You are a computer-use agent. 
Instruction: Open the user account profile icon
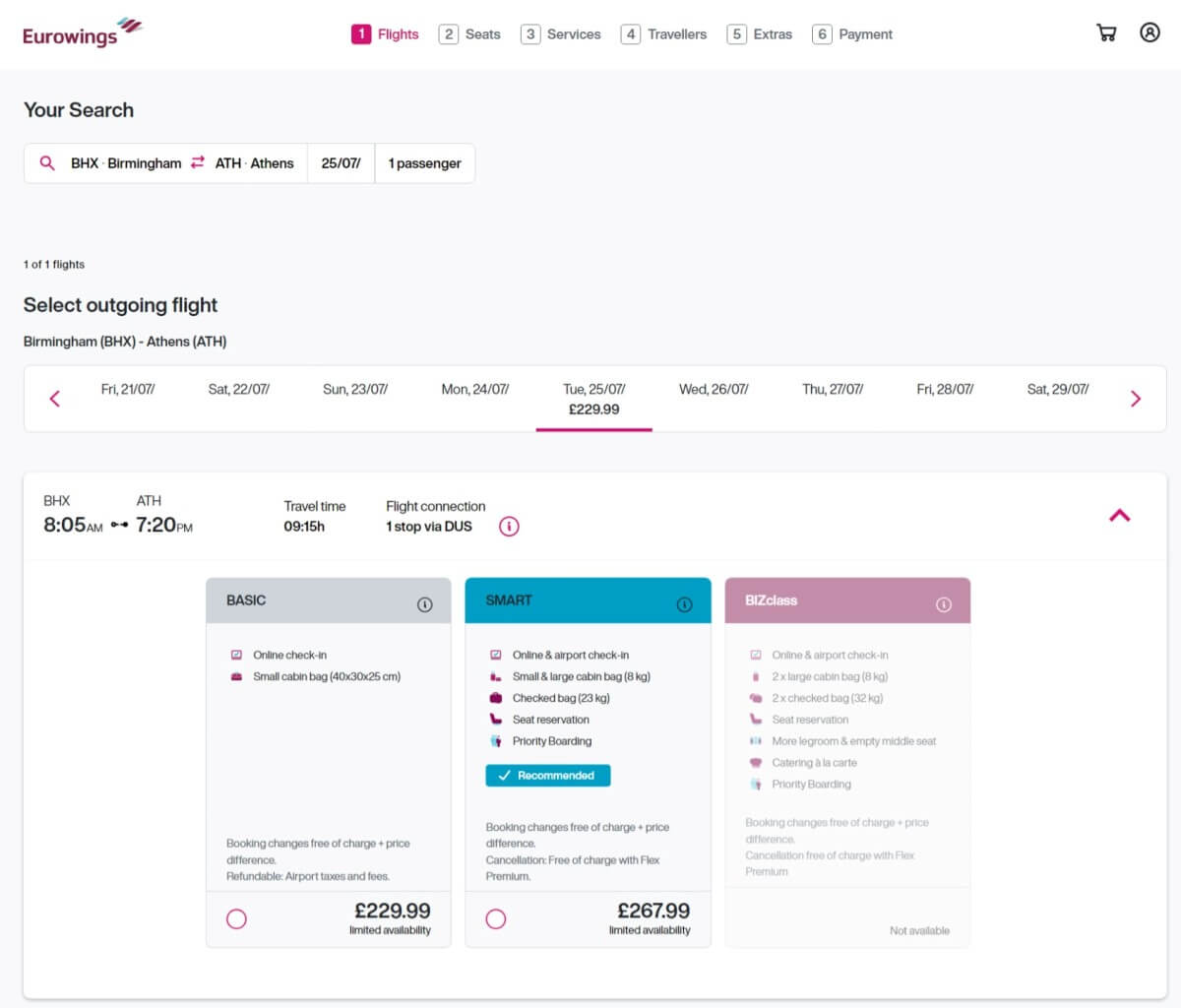click(1150, 32)
